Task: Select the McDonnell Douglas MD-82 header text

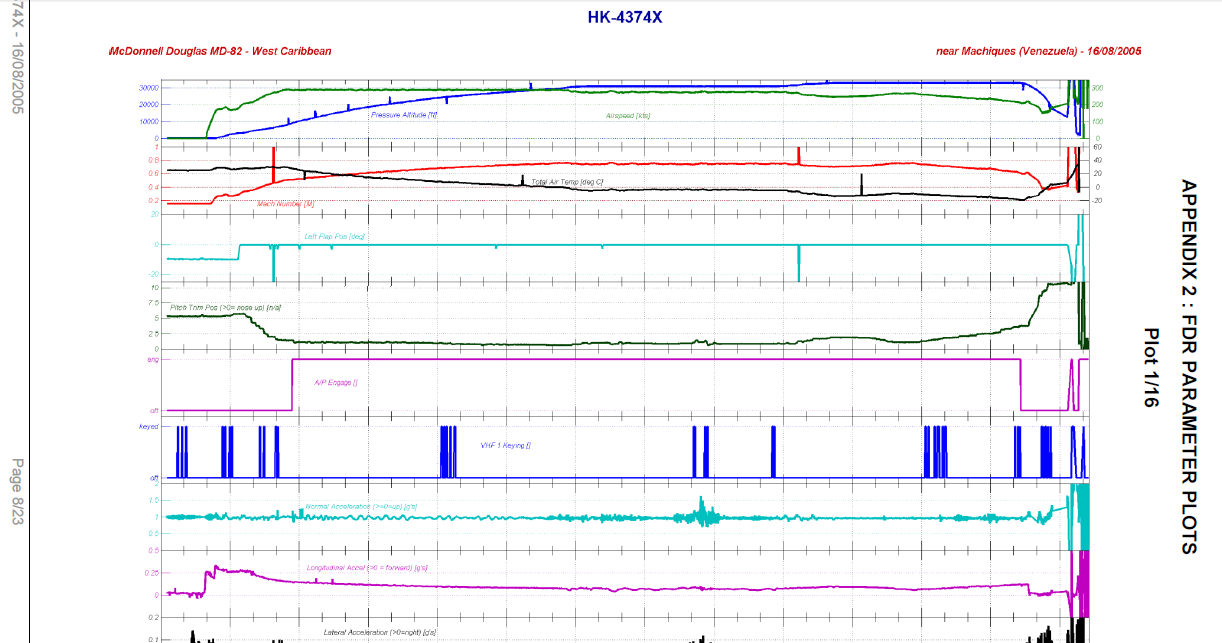Action: tap(220, 51)
